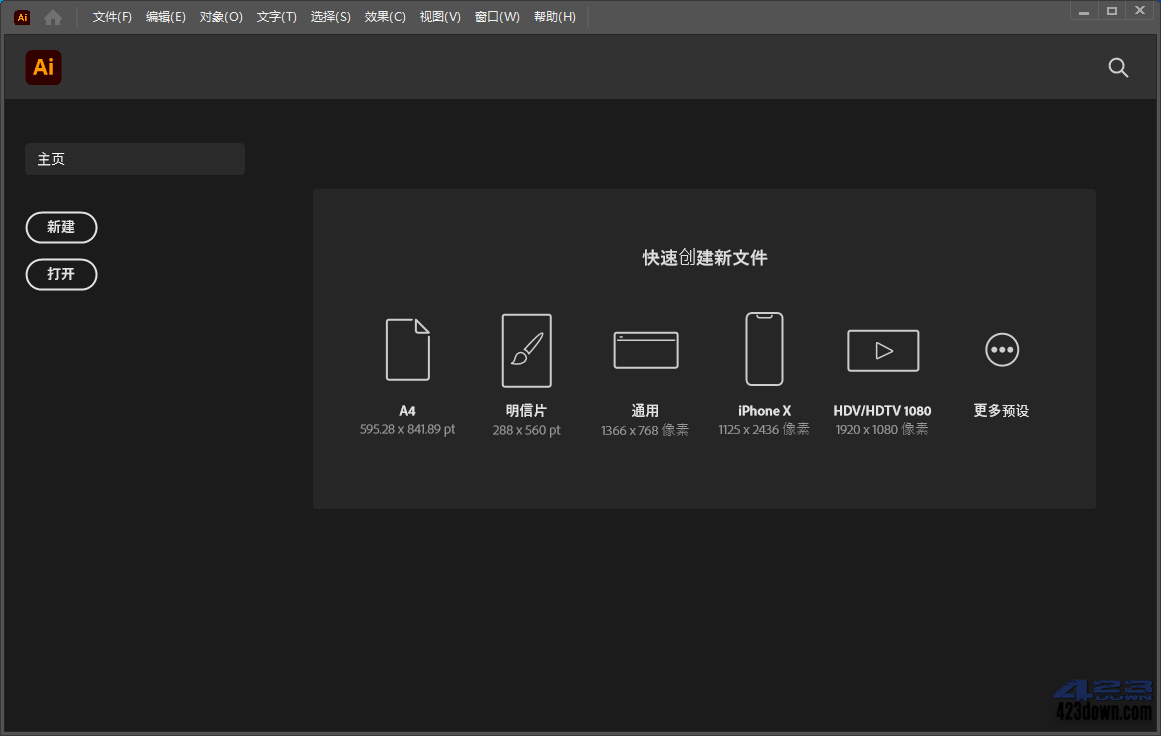Click the 新建 button
Viewport: 1161px width, 736px height.
tap(61, 227)
